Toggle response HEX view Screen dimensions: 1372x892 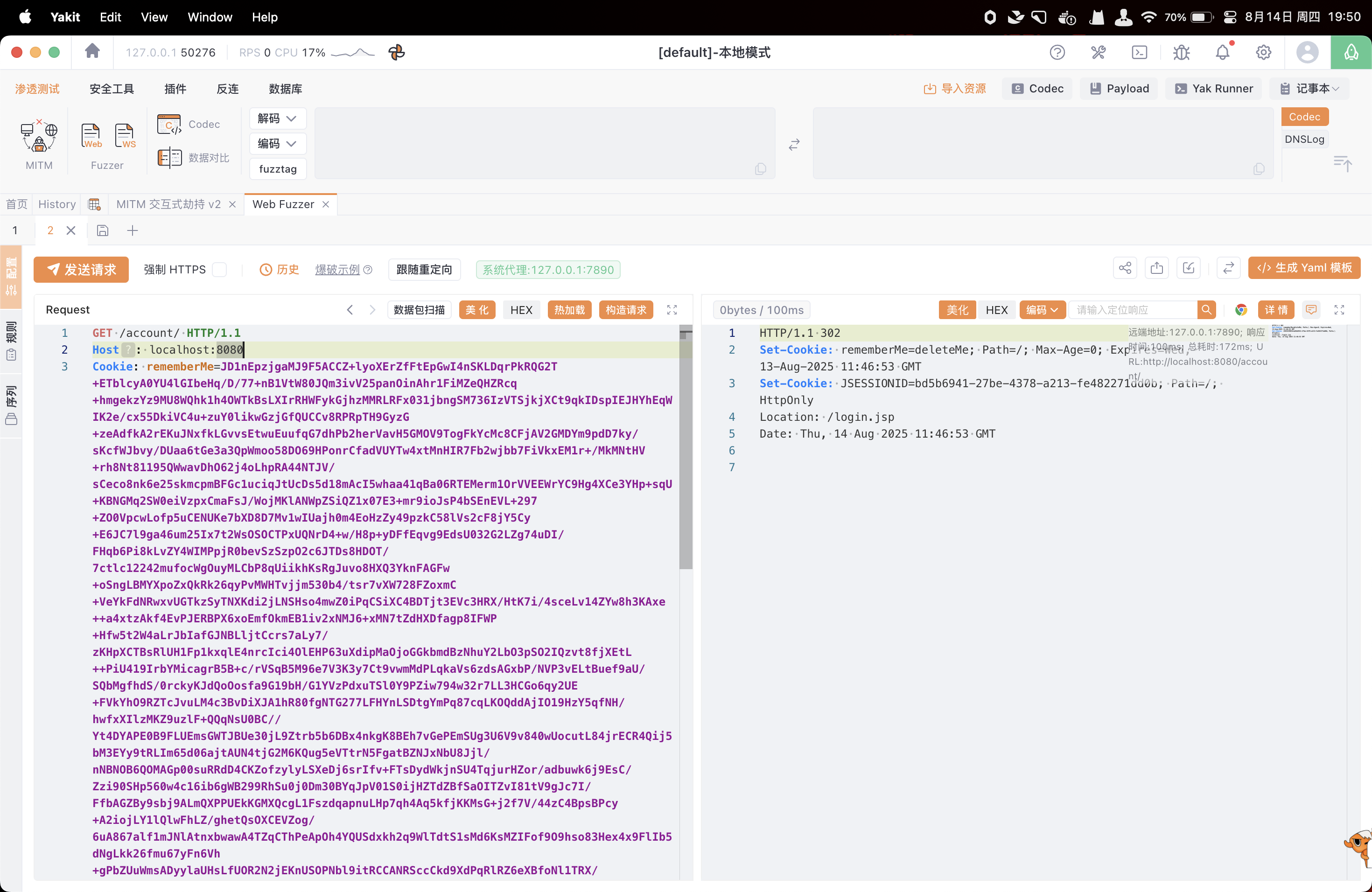(x=996, y=309)
